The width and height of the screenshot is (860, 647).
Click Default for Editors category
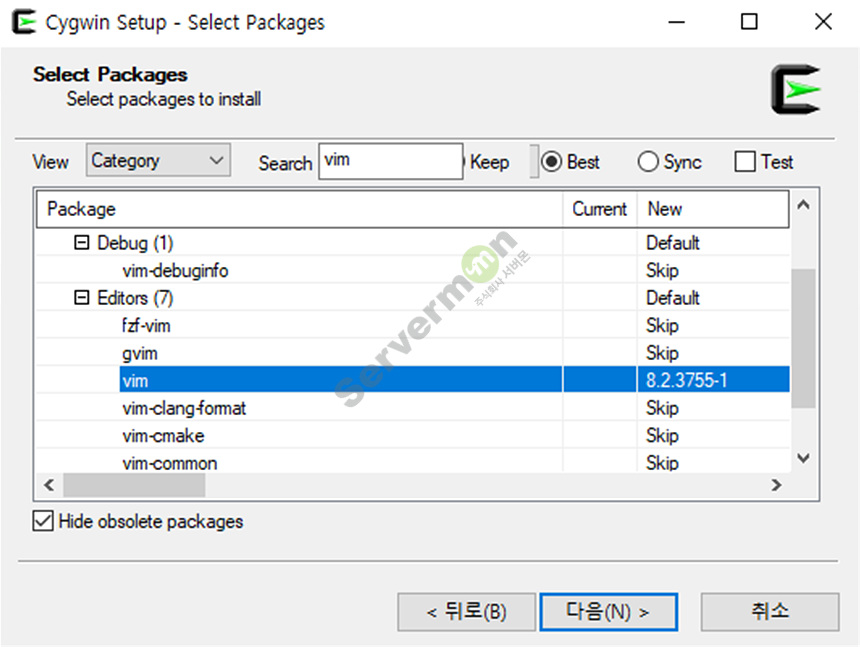click(x=672, y=298)
